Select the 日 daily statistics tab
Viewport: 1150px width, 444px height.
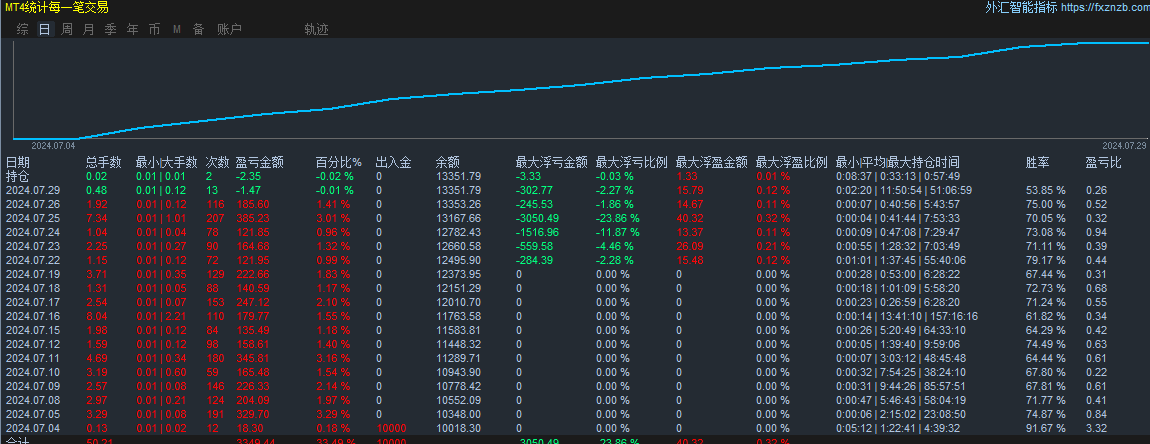pos(45,29)
